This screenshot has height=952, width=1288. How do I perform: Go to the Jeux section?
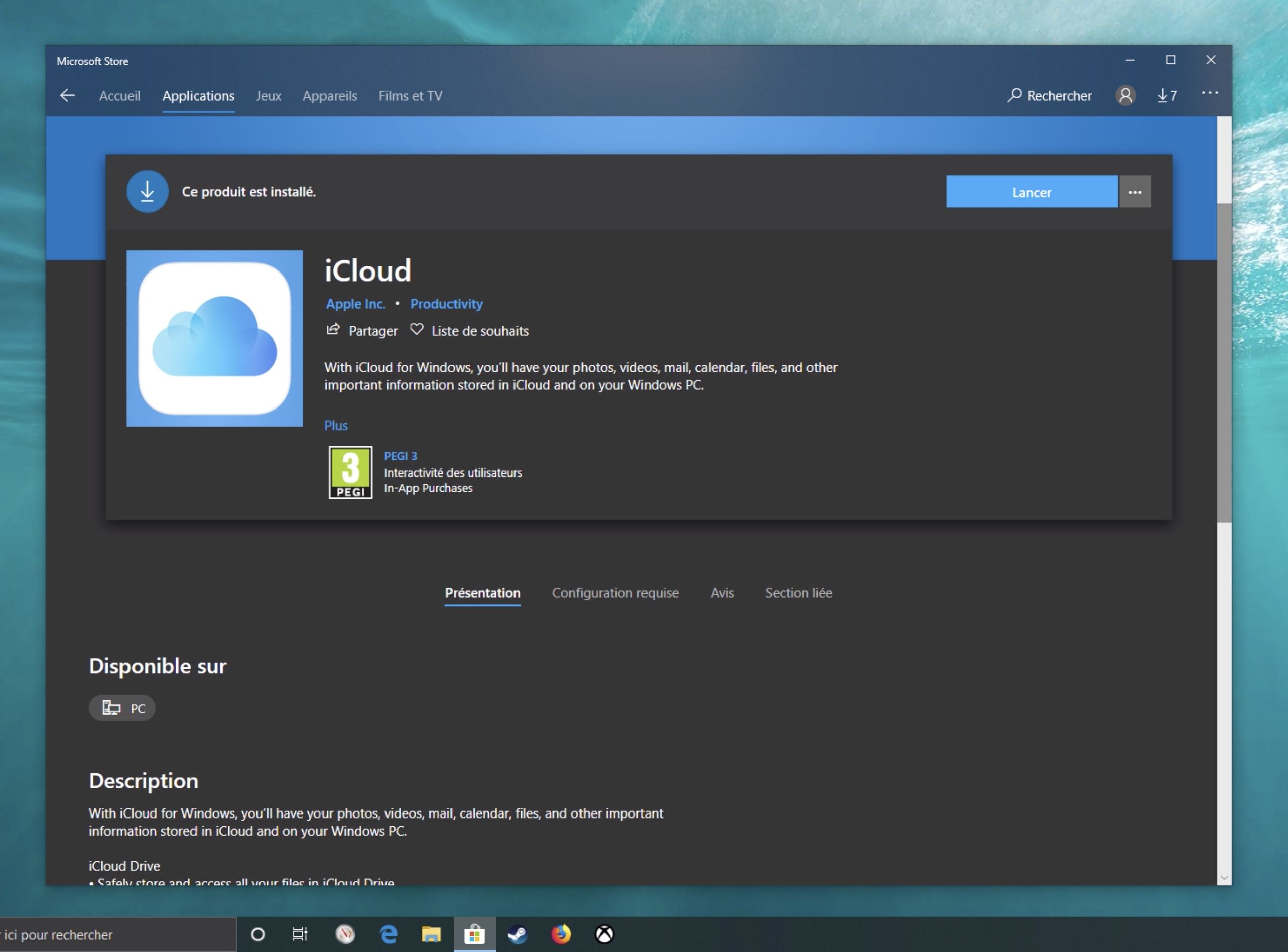click(268, 96)
